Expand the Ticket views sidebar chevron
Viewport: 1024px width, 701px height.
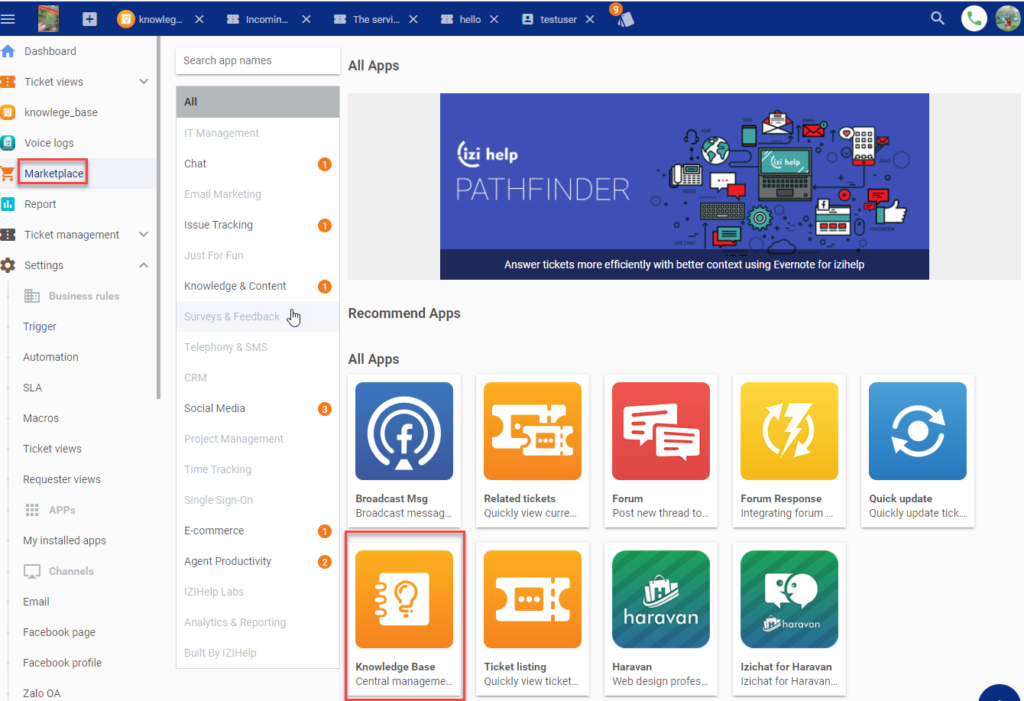(144, 82)
